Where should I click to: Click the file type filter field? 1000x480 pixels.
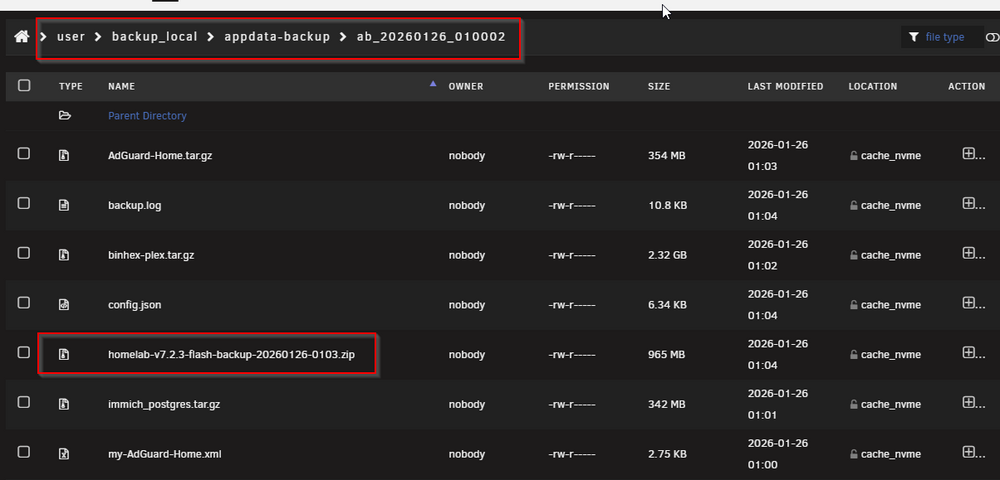[945, 37]
